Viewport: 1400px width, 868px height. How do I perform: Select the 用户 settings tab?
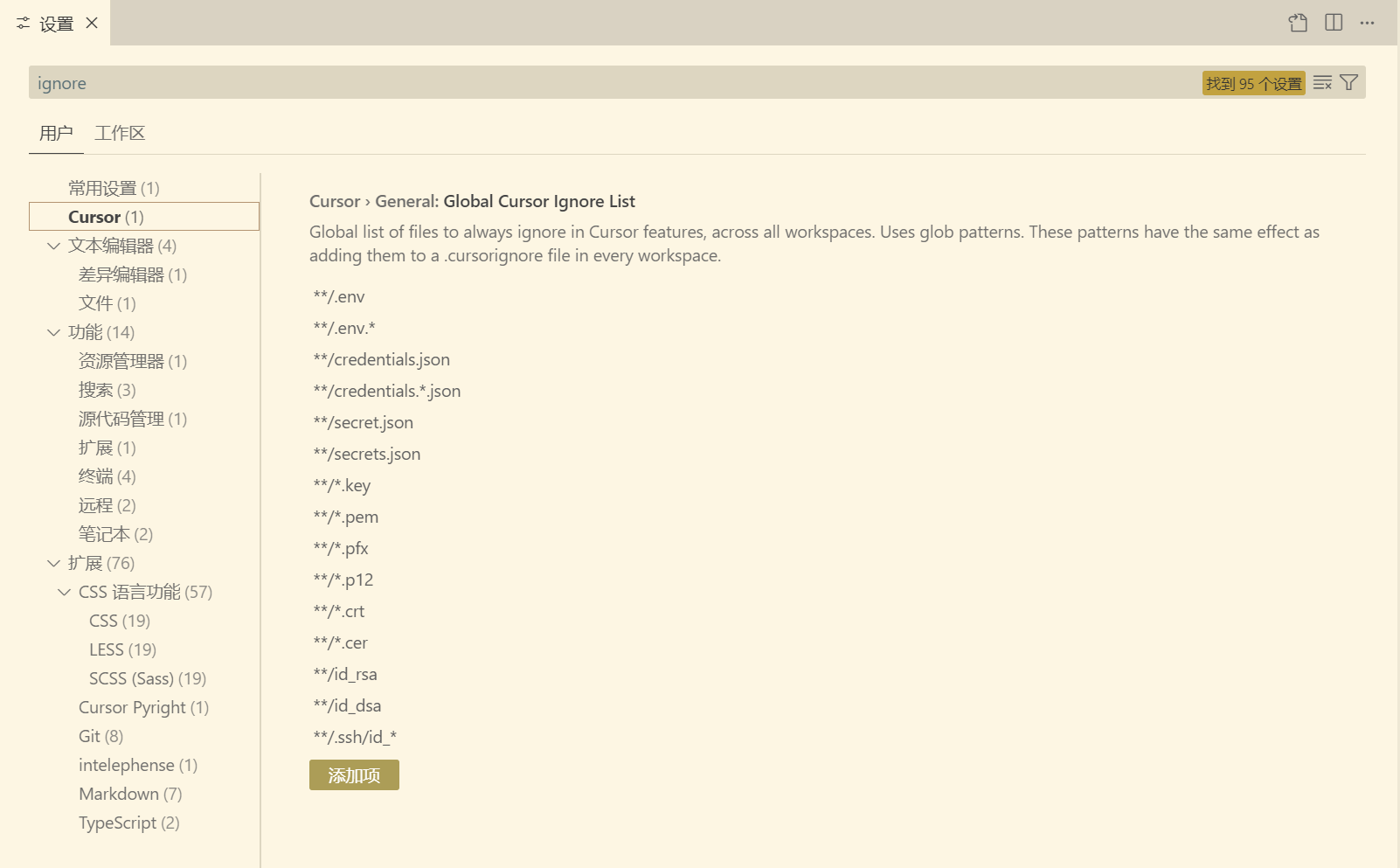coord(56,133)
